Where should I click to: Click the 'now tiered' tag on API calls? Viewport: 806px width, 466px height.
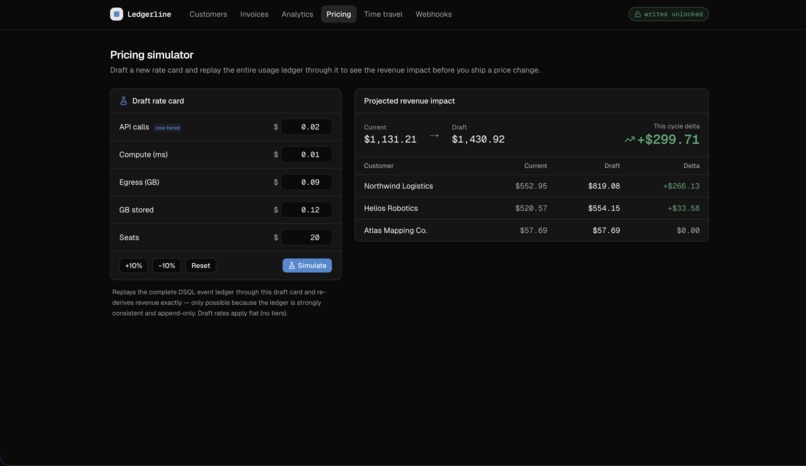[168, 127]
